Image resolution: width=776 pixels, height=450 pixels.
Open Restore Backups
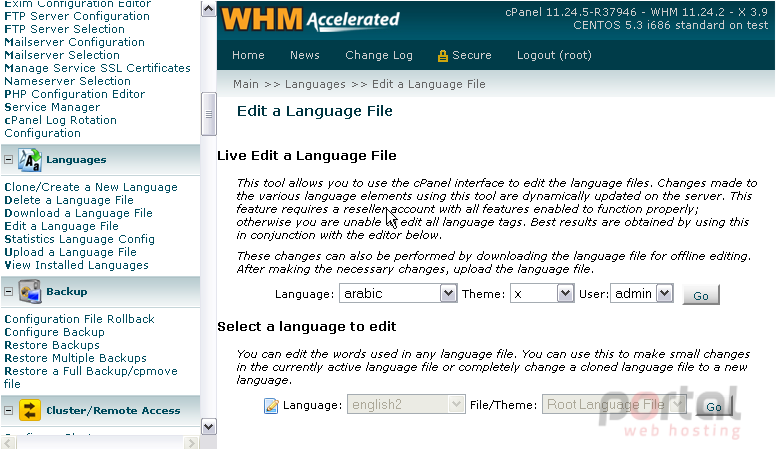pyautogui.click(x=52, y=345)
